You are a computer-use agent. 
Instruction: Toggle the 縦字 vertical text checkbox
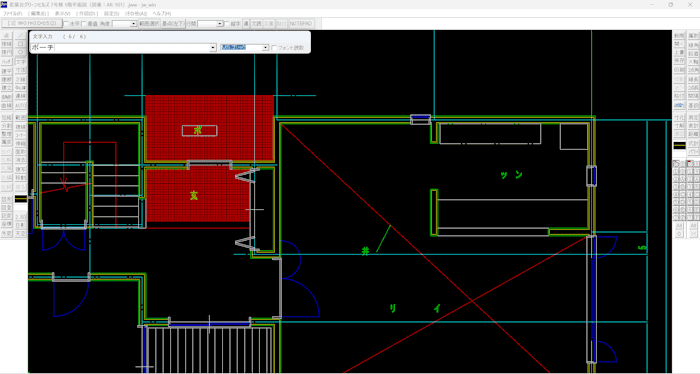point(227,24)
